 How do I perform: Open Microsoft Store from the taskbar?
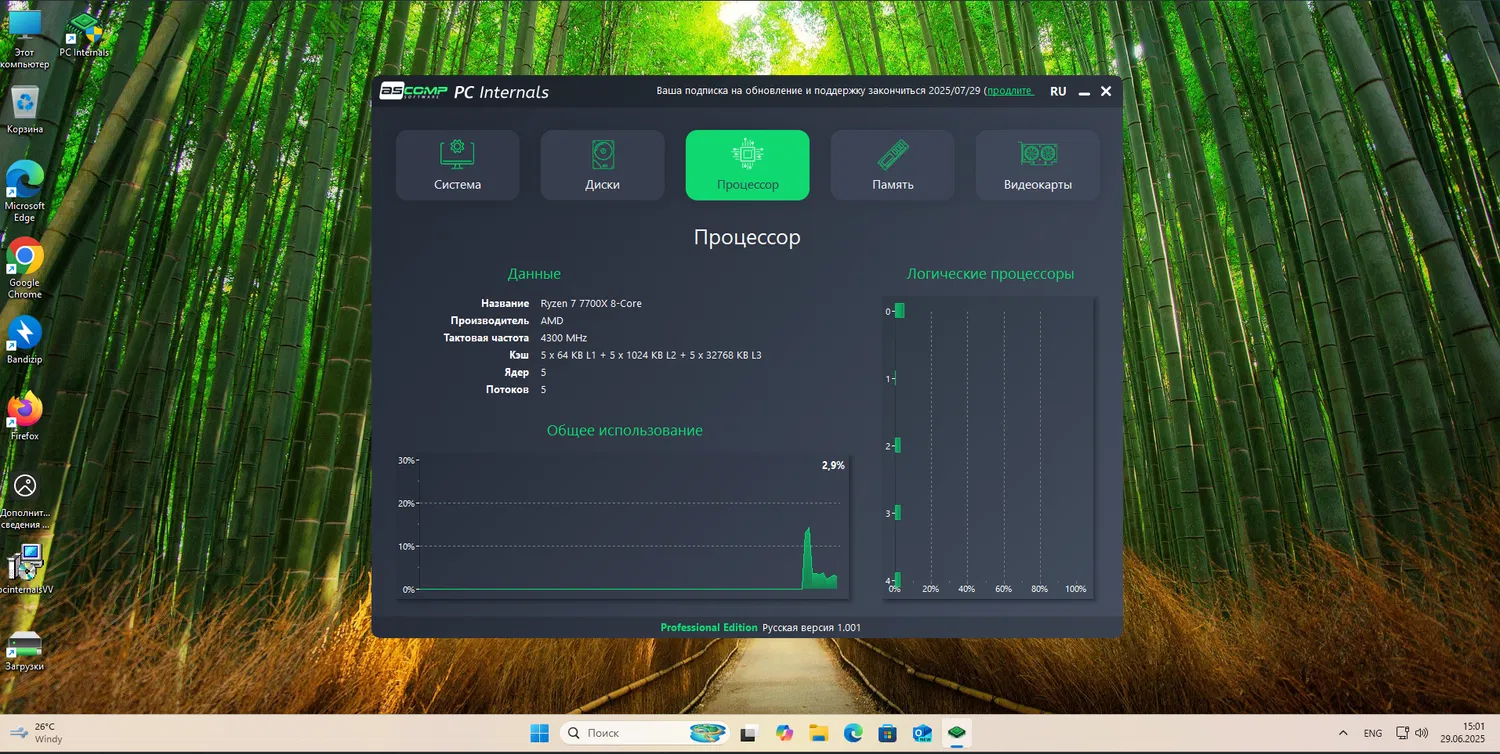[887, 734]
